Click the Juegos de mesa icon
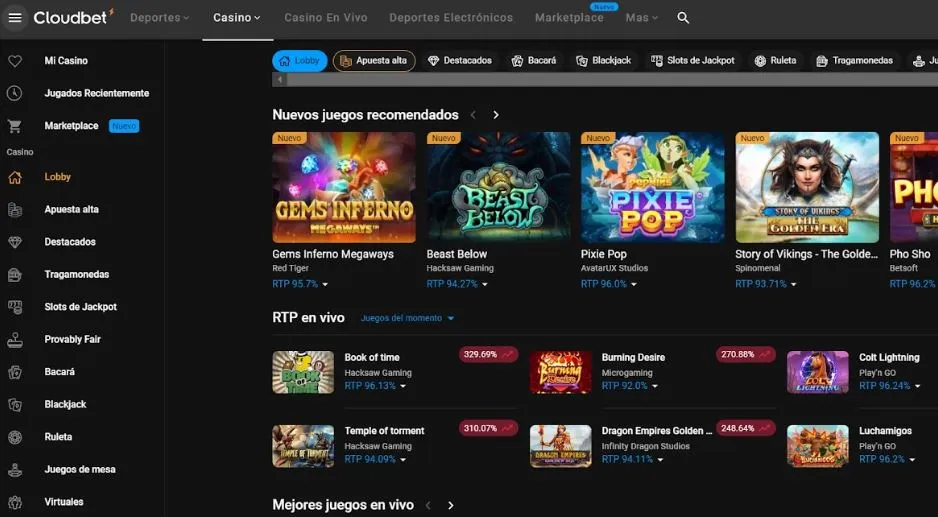 [14, 470]
